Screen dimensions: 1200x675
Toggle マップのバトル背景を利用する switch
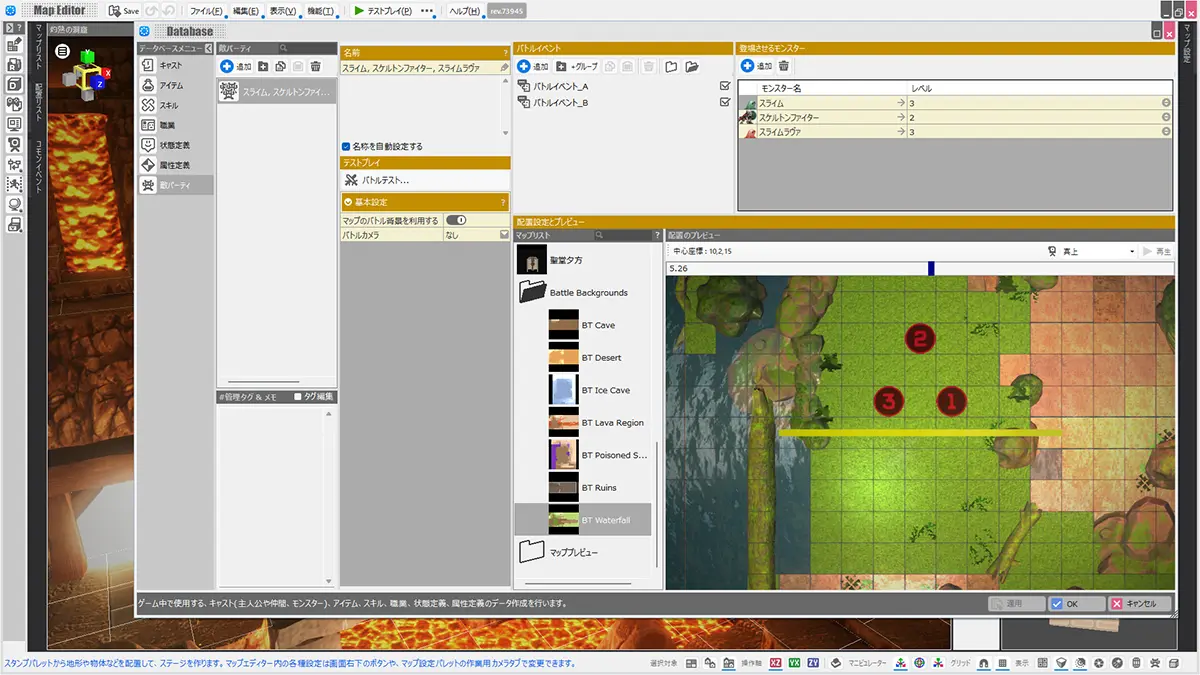(456, 220)
